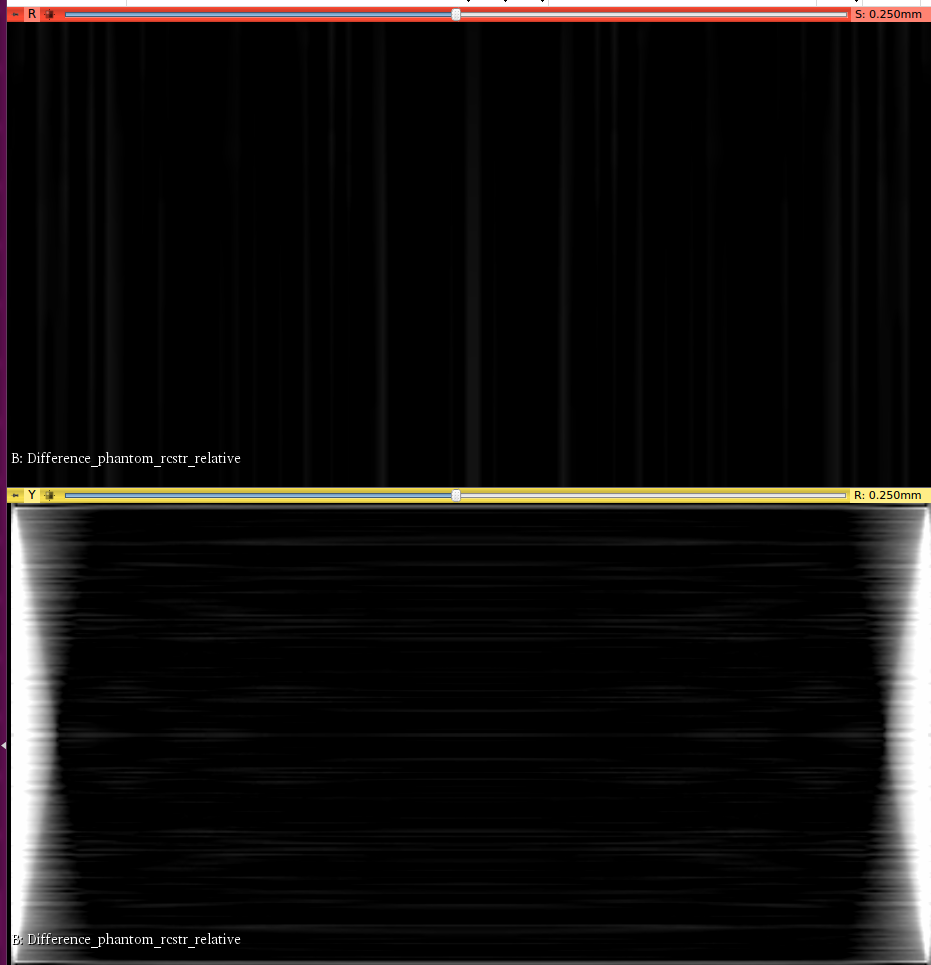This screenshot has width=931, height=965.
Task: Click the center-view icon in the Yellow slice bar
Action: point(50,495)
